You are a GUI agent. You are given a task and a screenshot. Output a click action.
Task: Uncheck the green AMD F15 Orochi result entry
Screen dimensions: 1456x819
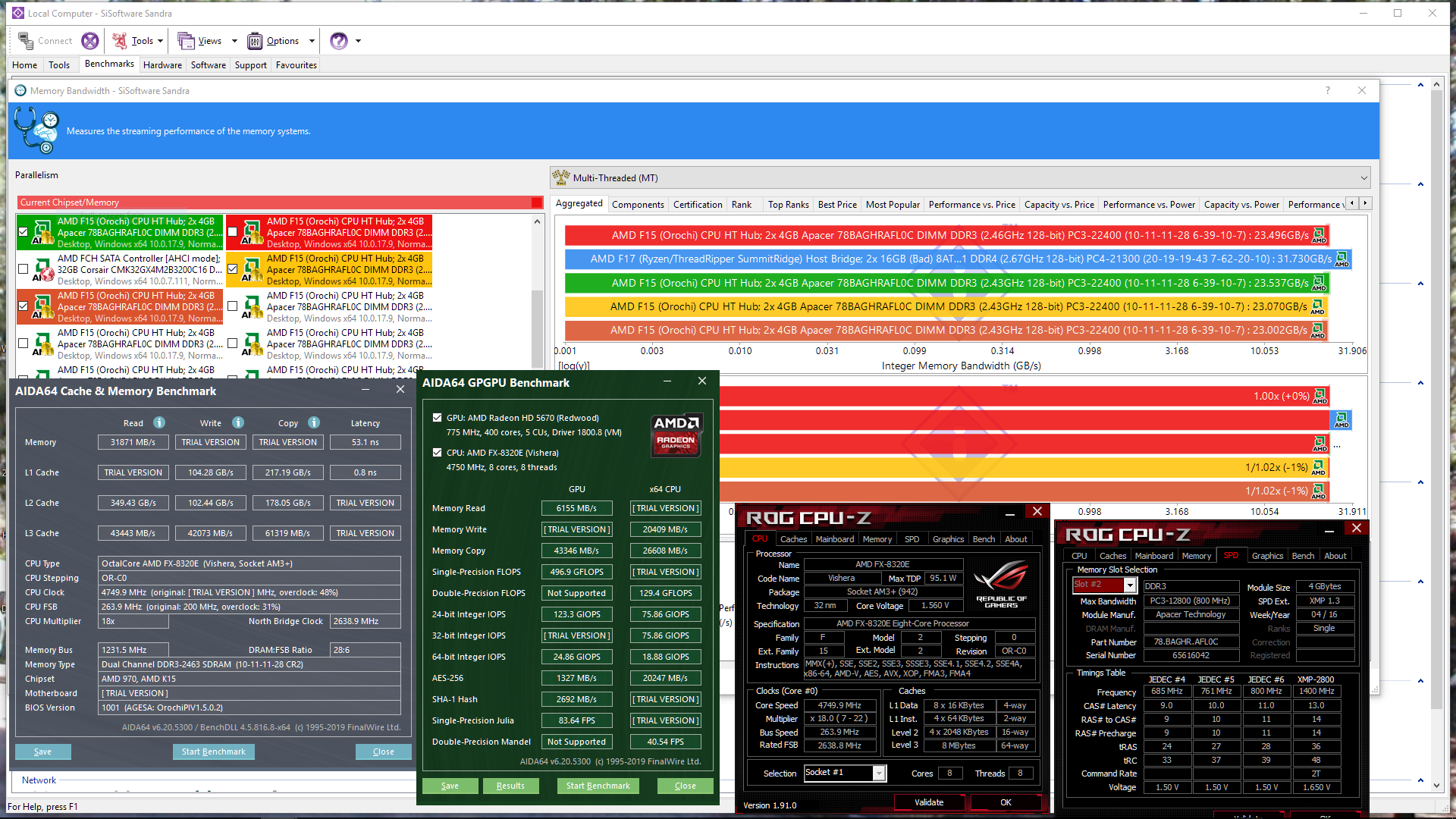(x=24, y=232)
